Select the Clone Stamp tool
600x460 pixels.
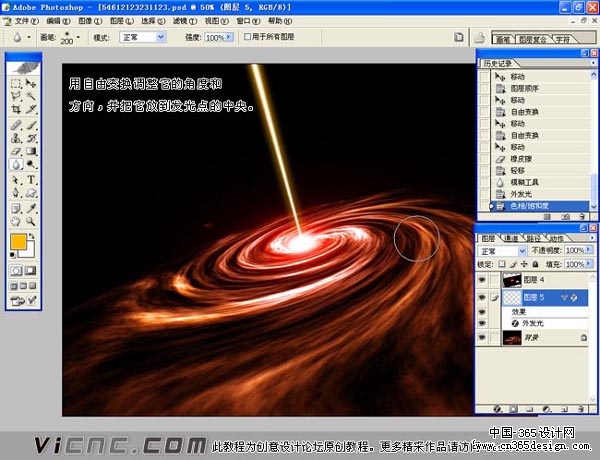tap(16, 138)
